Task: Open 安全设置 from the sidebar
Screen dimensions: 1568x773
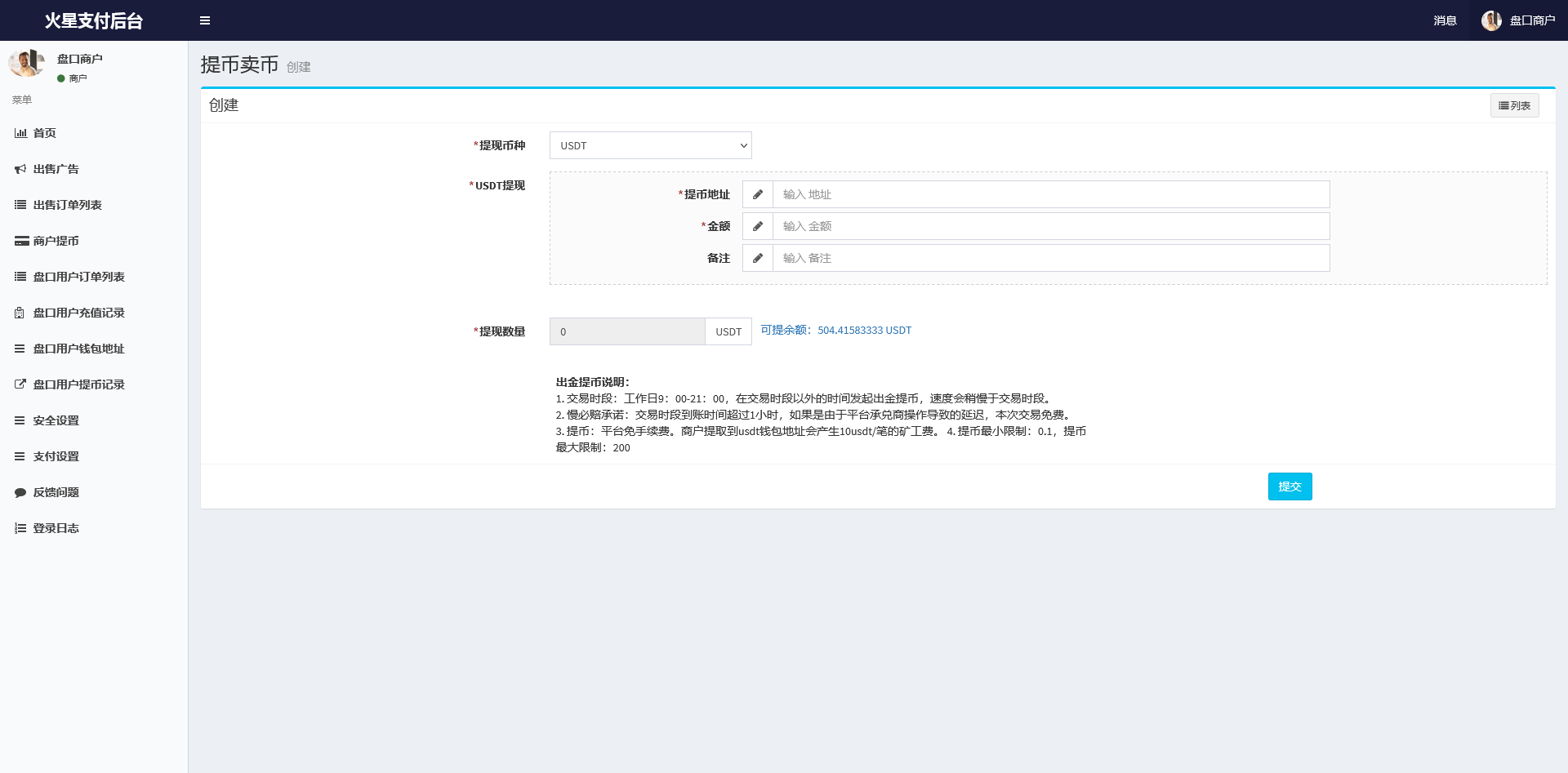Action: click(x=55, y=420)
